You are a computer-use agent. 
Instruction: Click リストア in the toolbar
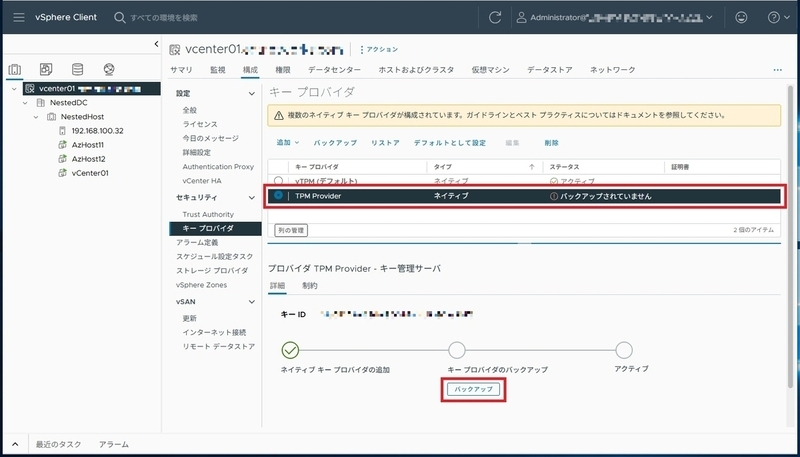pyautogui.click(x=385, y=143)
